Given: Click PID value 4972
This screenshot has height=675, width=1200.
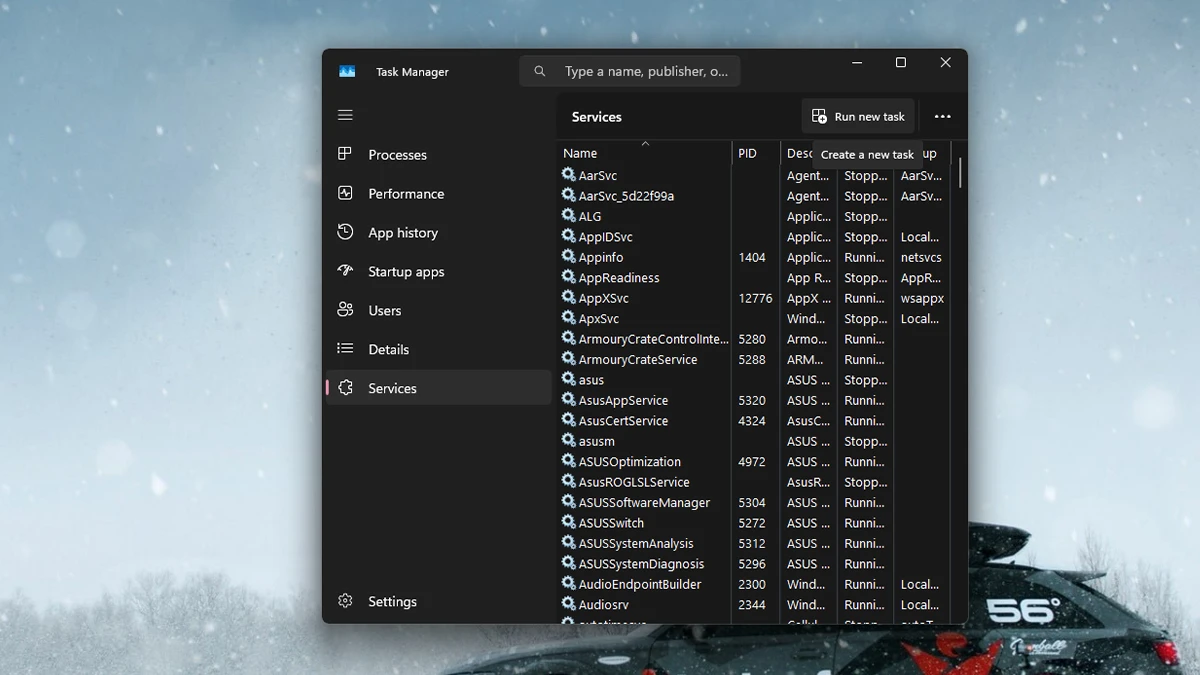Looking at the screenshot, I should coord(752,461).
